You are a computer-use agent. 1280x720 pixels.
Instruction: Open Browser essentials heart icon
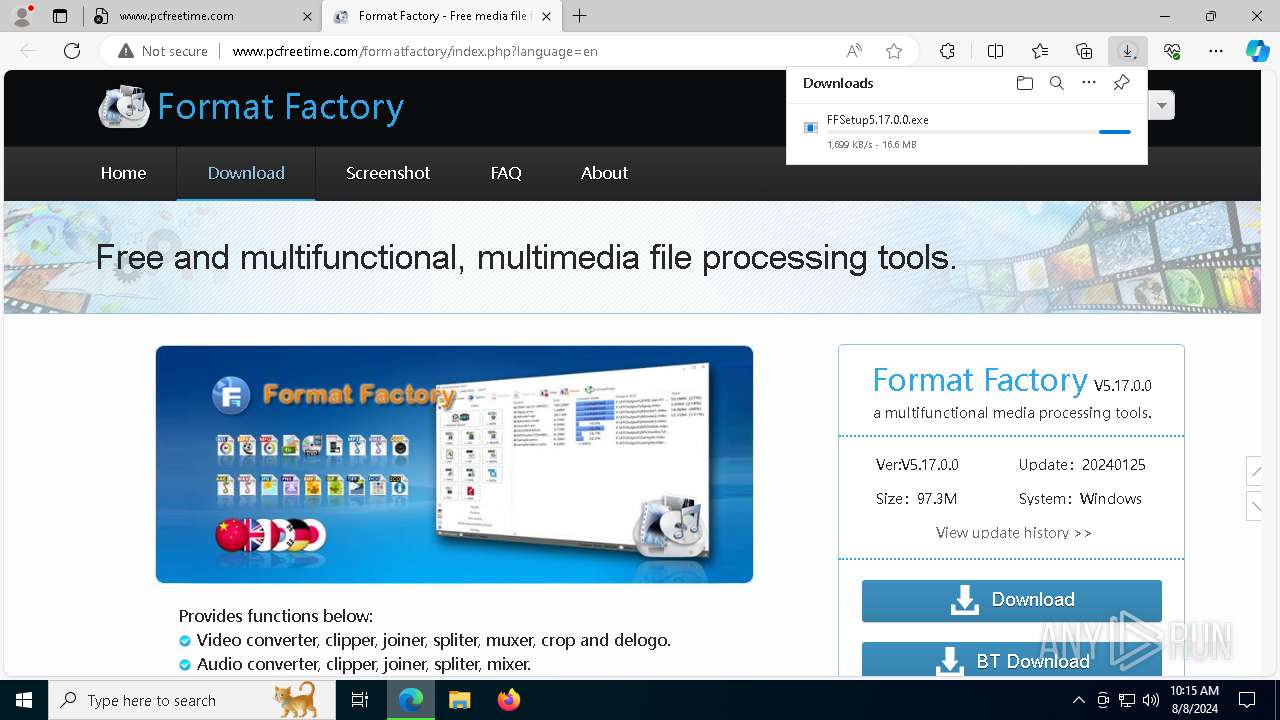[x=1172, y=51]
